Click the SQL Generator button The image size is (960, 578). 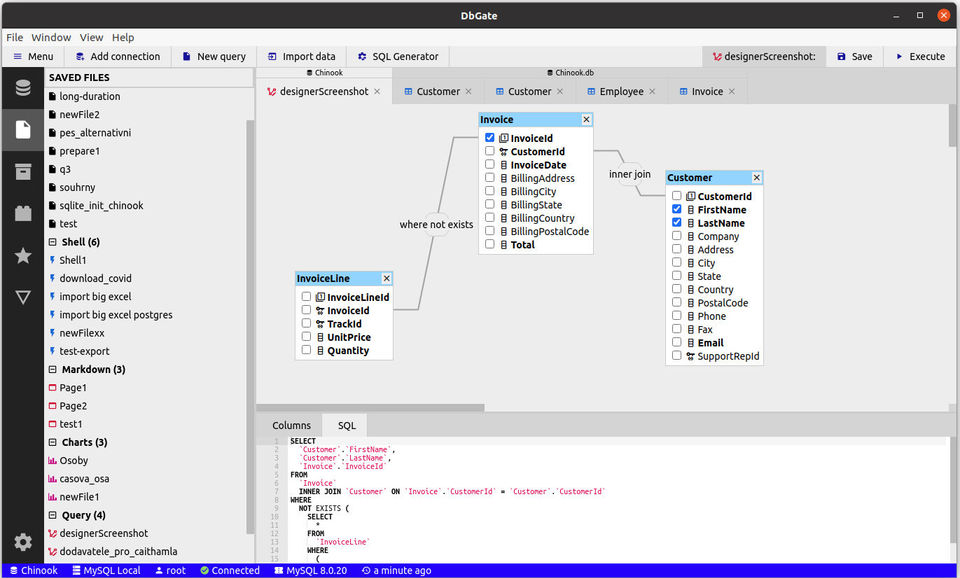click(398, 57)
